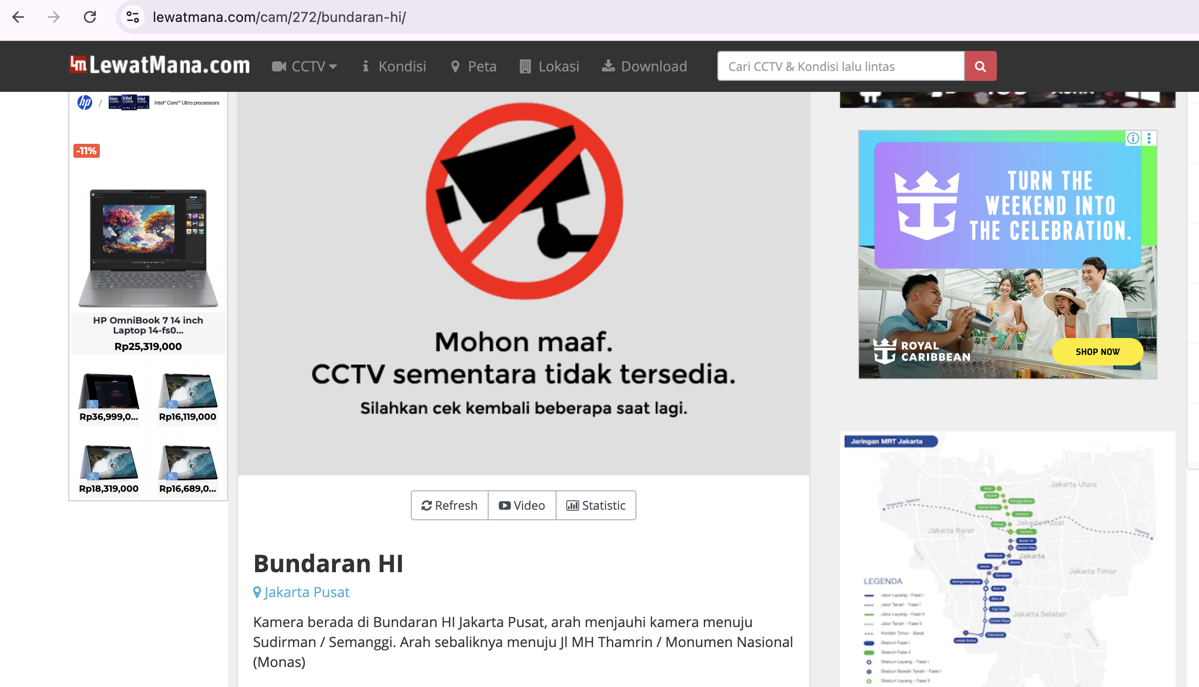
Task: Open the Lokasi menu item
Action: click(549, 67)
